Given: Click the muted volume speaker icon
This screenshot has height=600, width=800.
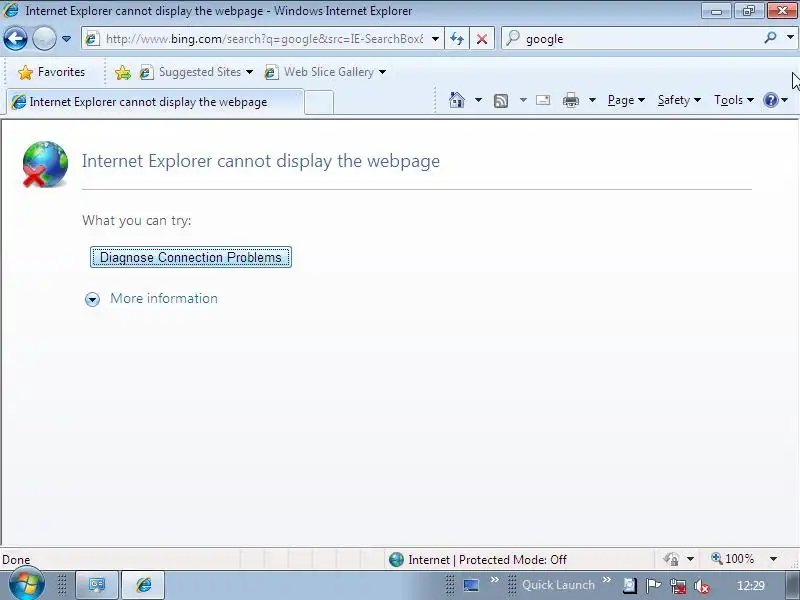Looking at the screenshot, I should (x=702, y=587).
